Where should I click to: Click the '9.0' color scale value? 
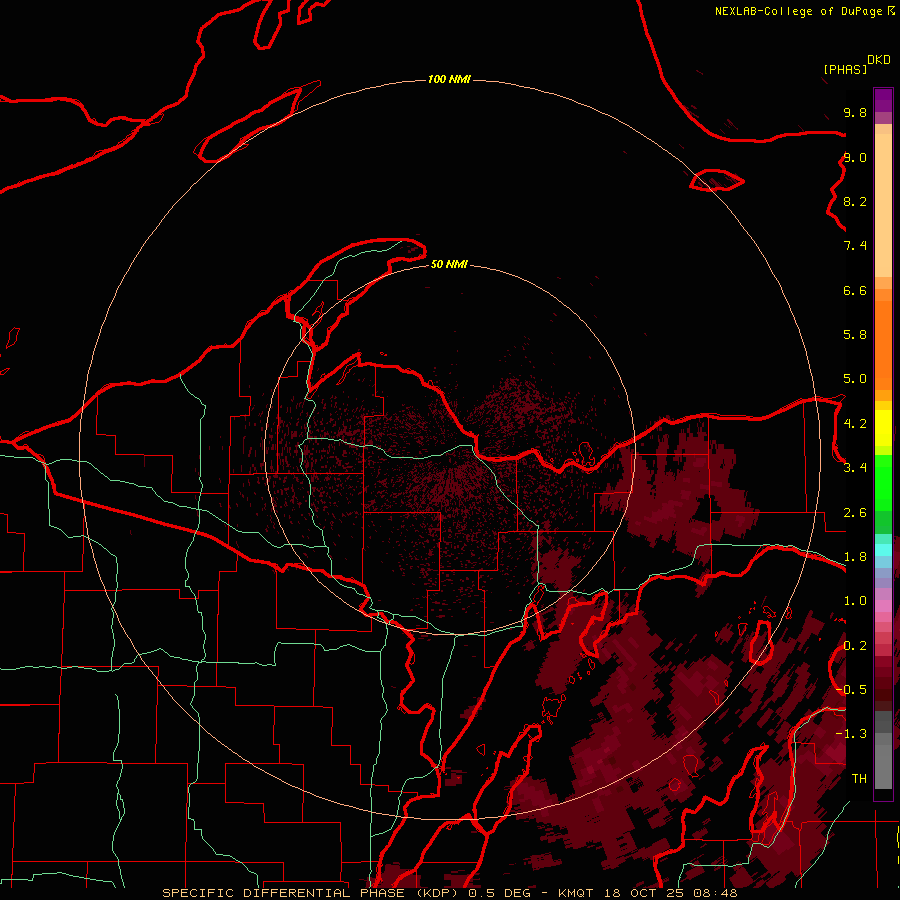(x=855, y=158)
